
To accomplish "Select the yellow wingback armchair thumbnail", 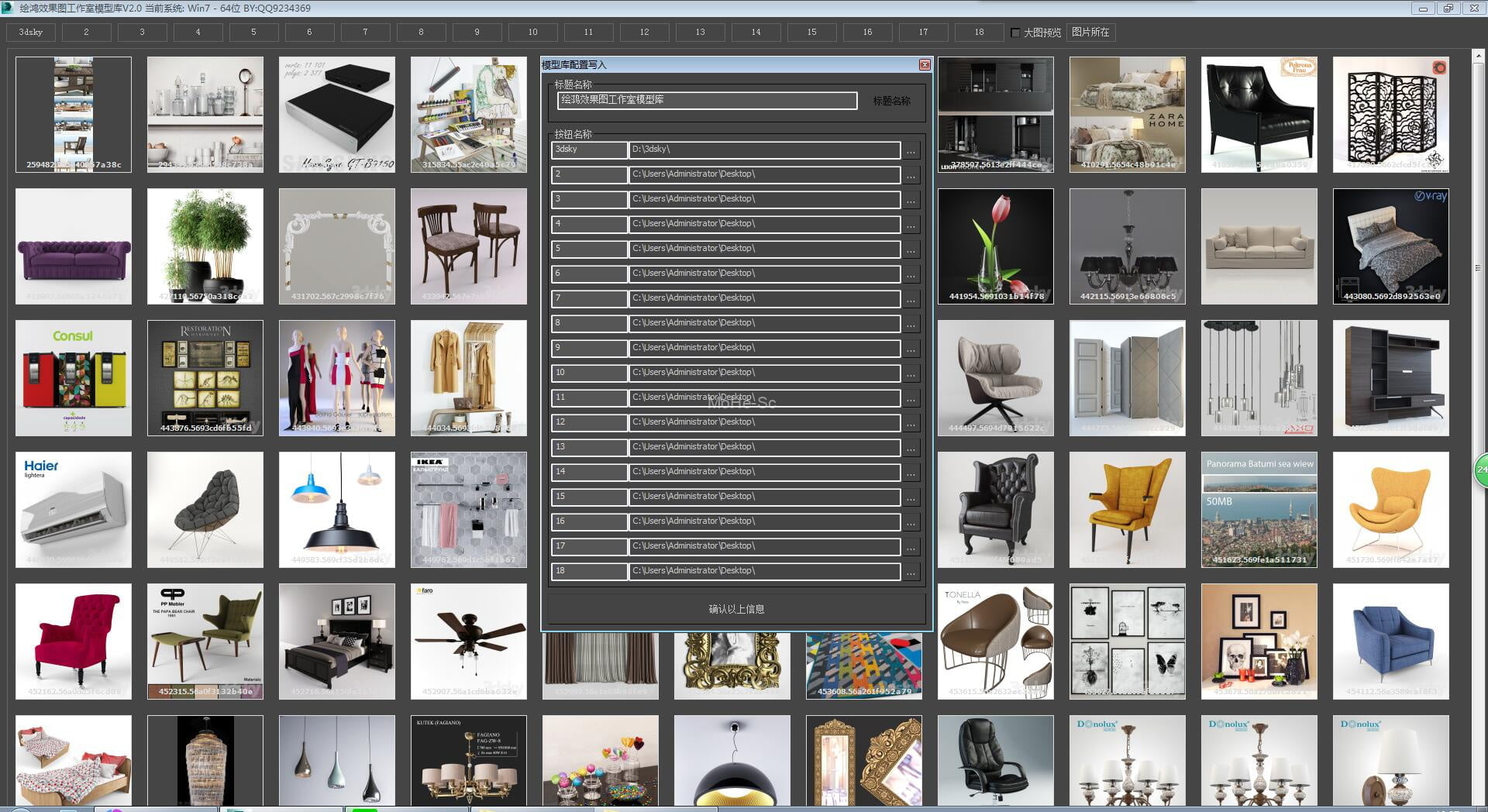I will point(1128,510).
